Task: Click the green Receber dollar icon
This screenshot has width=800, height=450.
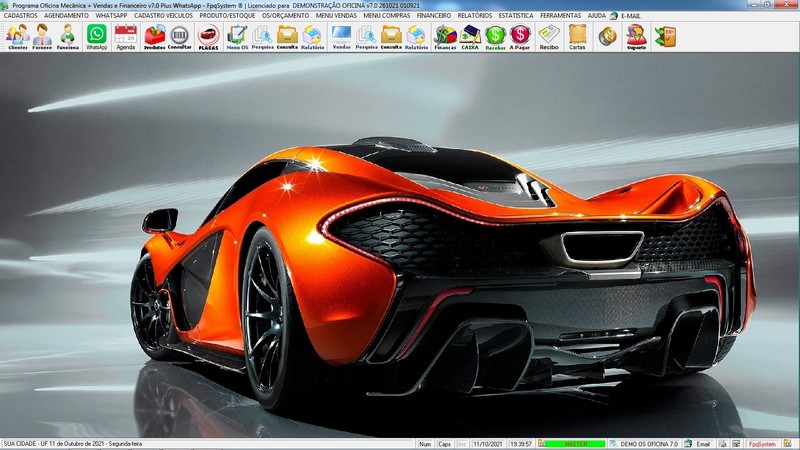Action: pos(495,37)
